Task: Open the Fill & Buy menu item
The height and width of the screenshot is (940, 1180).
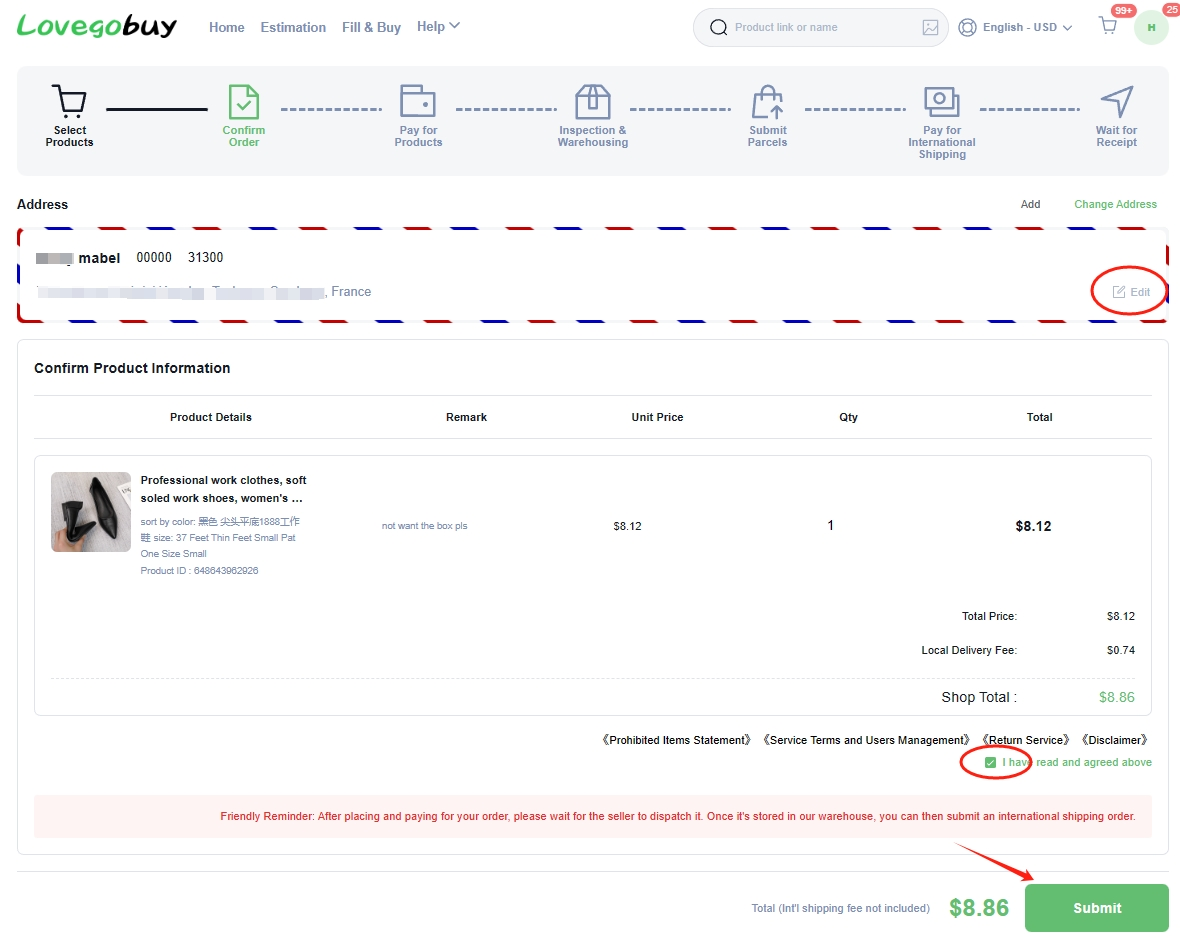Action: pos(371,27)
